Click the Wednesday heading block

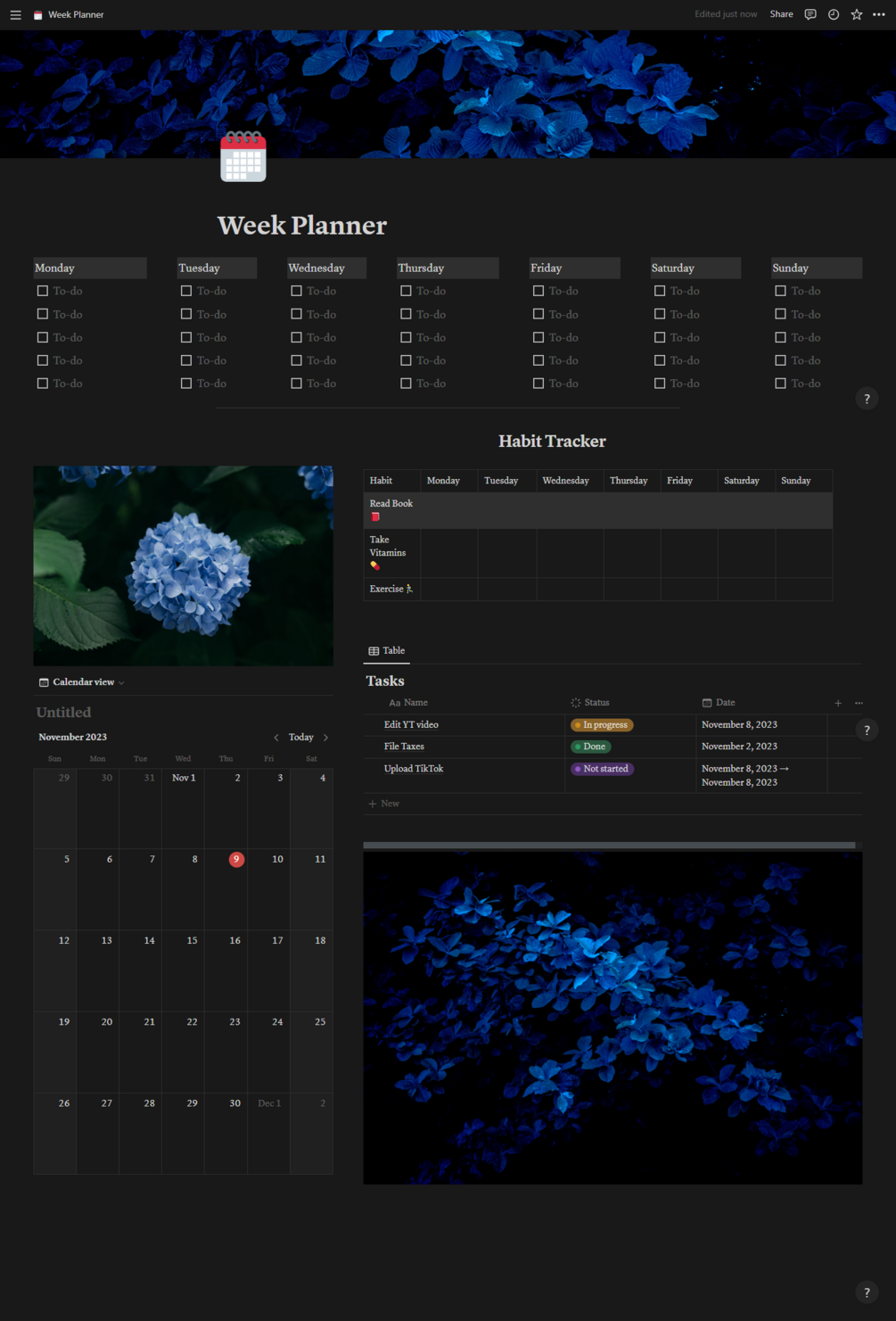click(326, 268)
